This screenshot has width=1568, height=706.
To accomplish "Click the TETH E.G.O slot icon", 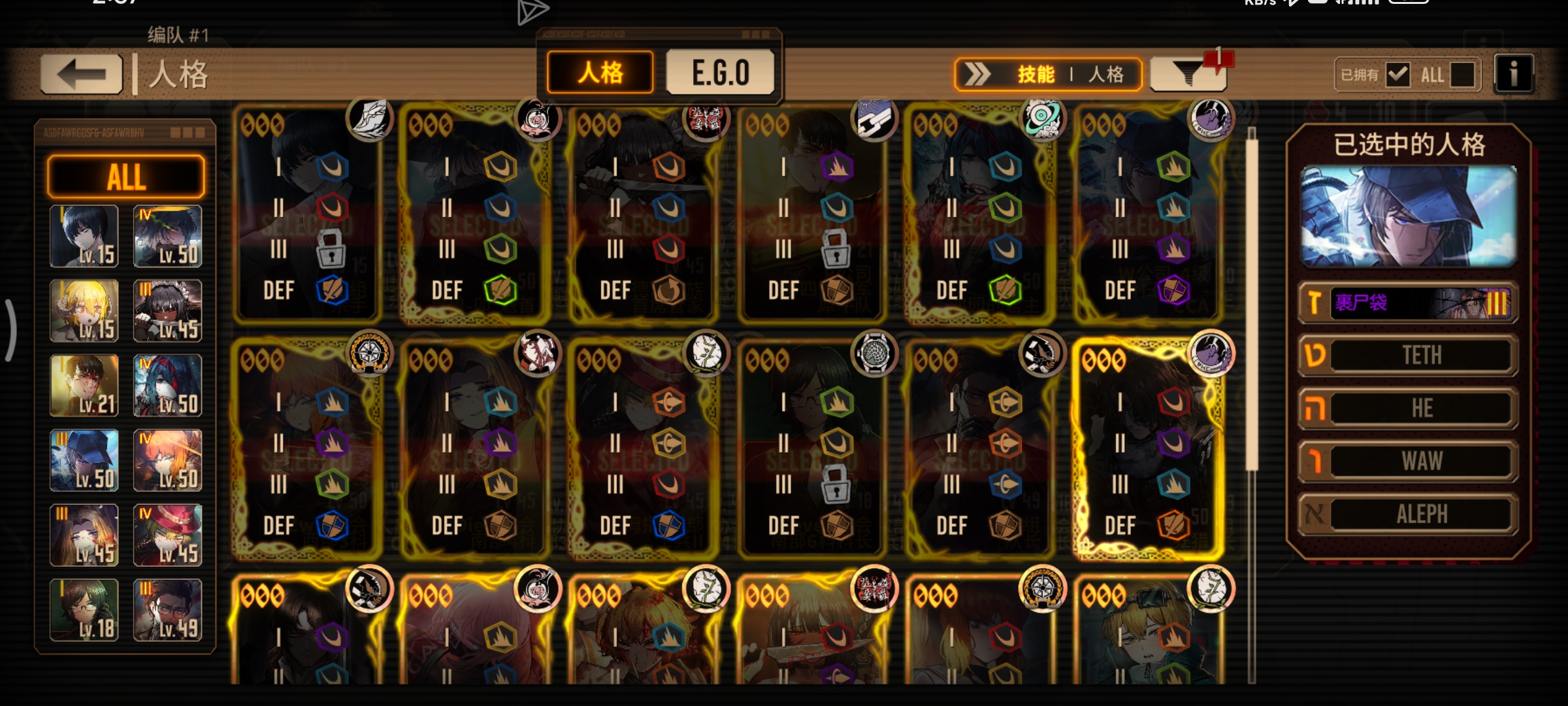I will pyautogui.click(x=1315, y=355).
